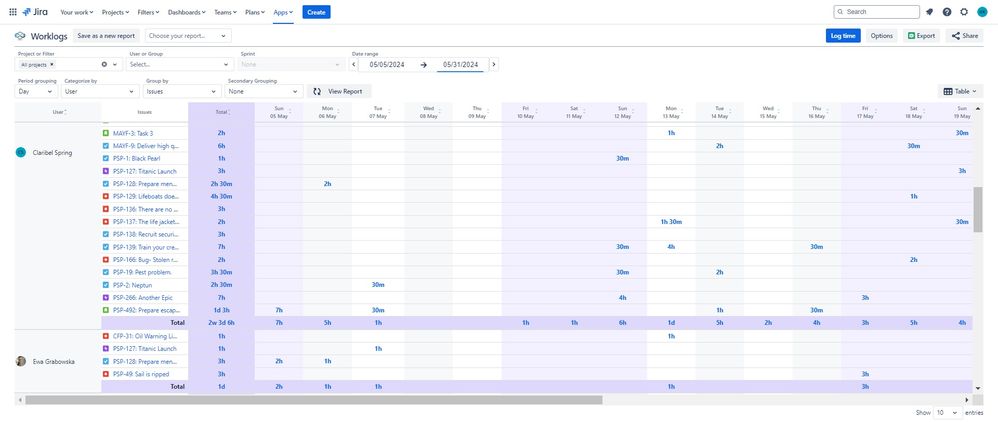998x422 pixels.
Task: Open the Options button
Action: [x=882, y=36]
